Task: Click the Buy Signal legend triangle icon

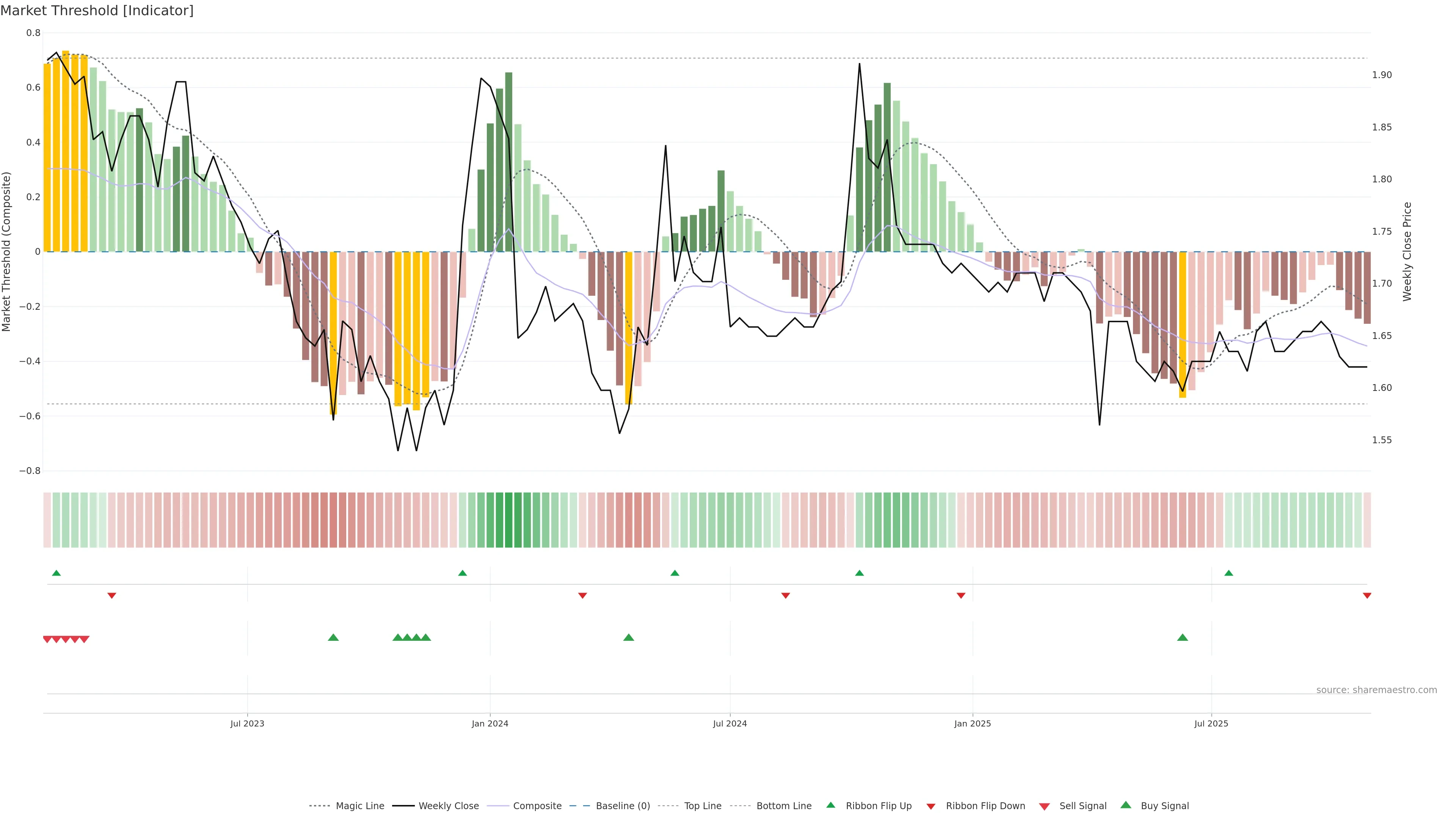Action: [x=1126, y=805]
